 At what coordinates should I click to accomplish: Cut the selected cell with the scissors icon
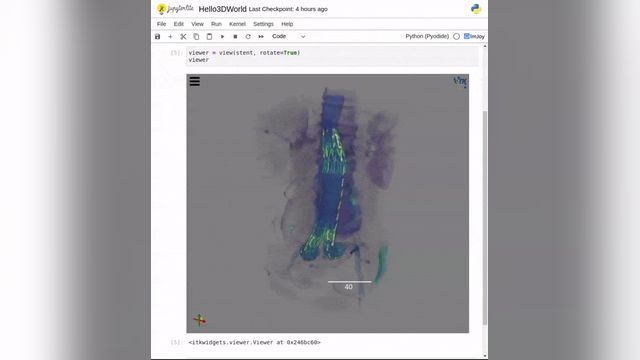point(183,36)
